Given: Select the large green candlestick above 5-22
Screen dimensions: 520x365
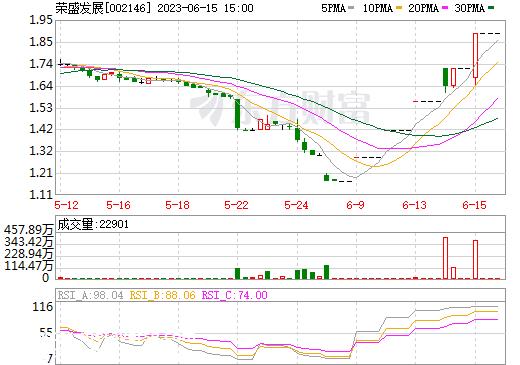Looking at the screenshot, I should pyautogui.click(x=237, y=113).
